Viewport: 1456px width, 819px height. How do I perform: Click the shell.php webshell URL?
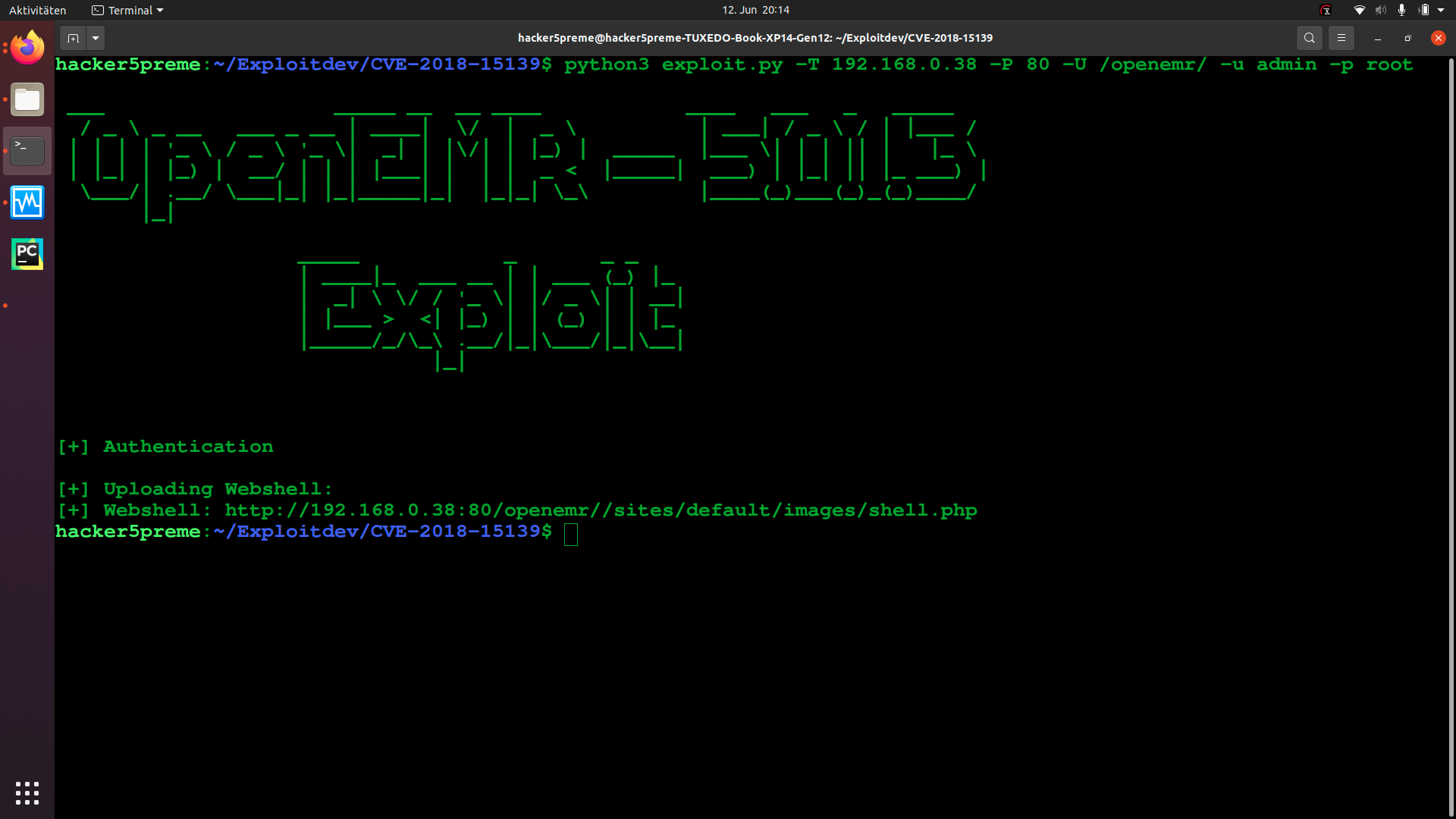pos(601,510)
